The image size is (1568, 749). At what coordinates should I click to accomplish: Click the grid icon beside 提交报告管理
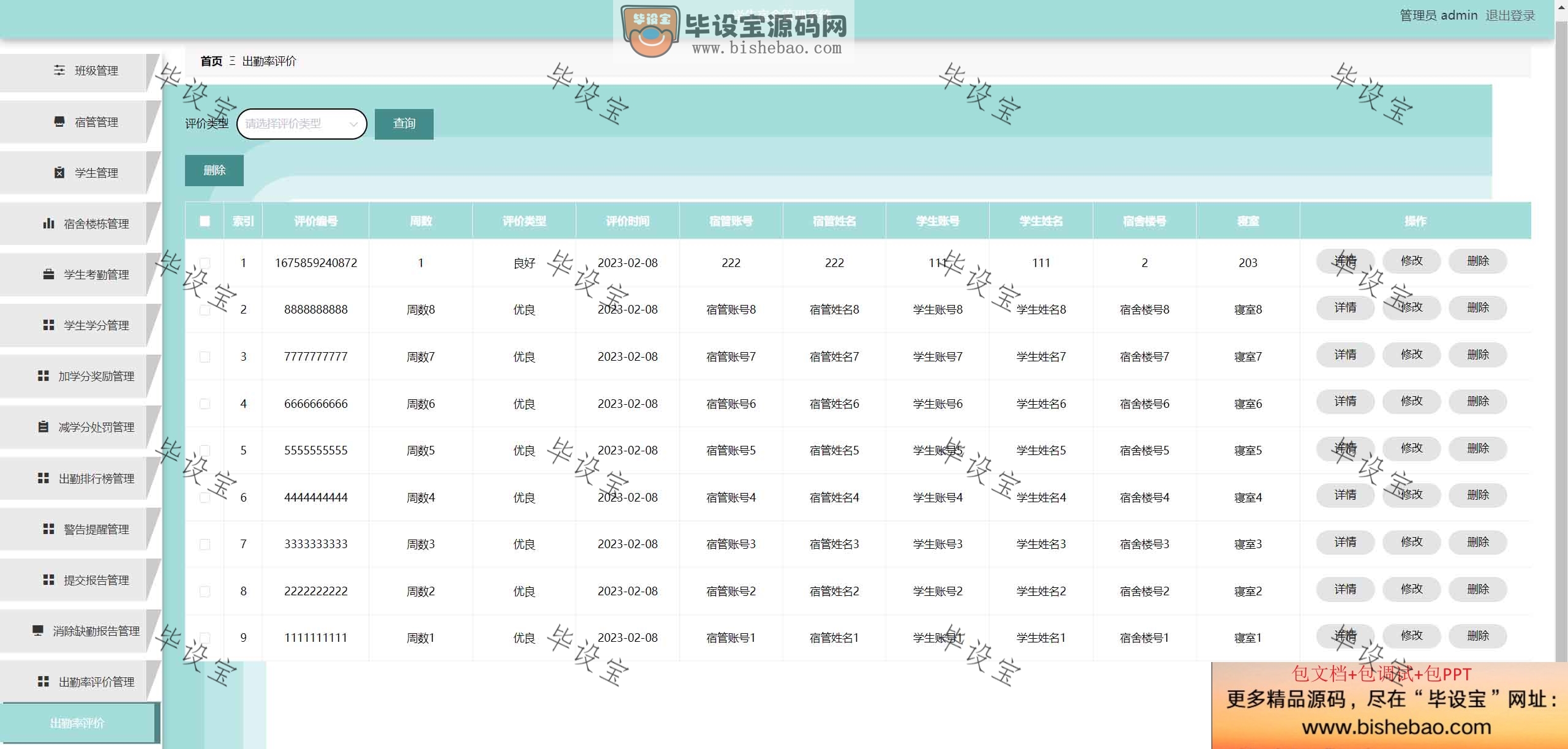tap(48, 580)
